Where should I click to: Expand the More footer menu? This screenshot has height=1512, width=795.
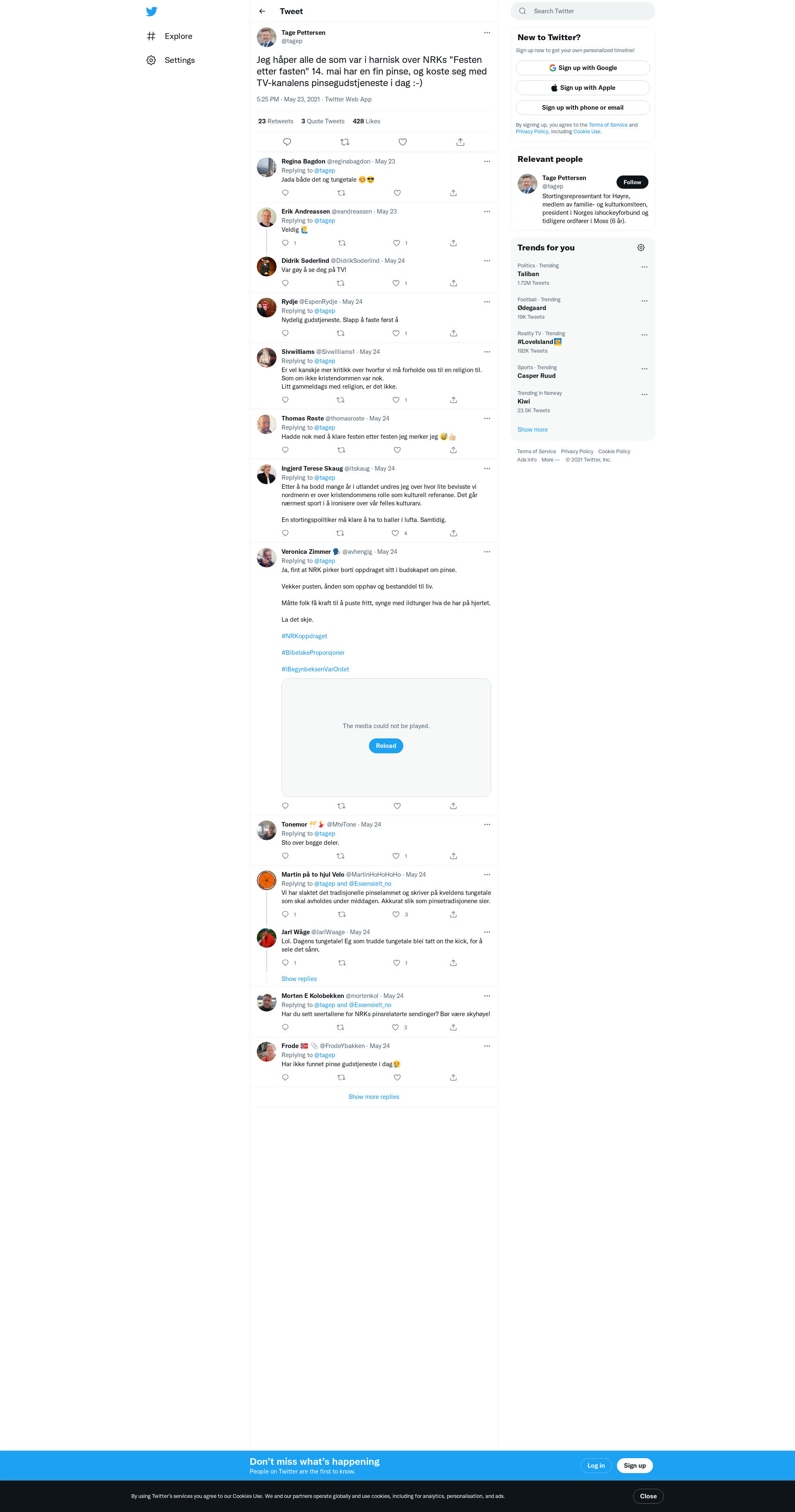coord(550,459)
